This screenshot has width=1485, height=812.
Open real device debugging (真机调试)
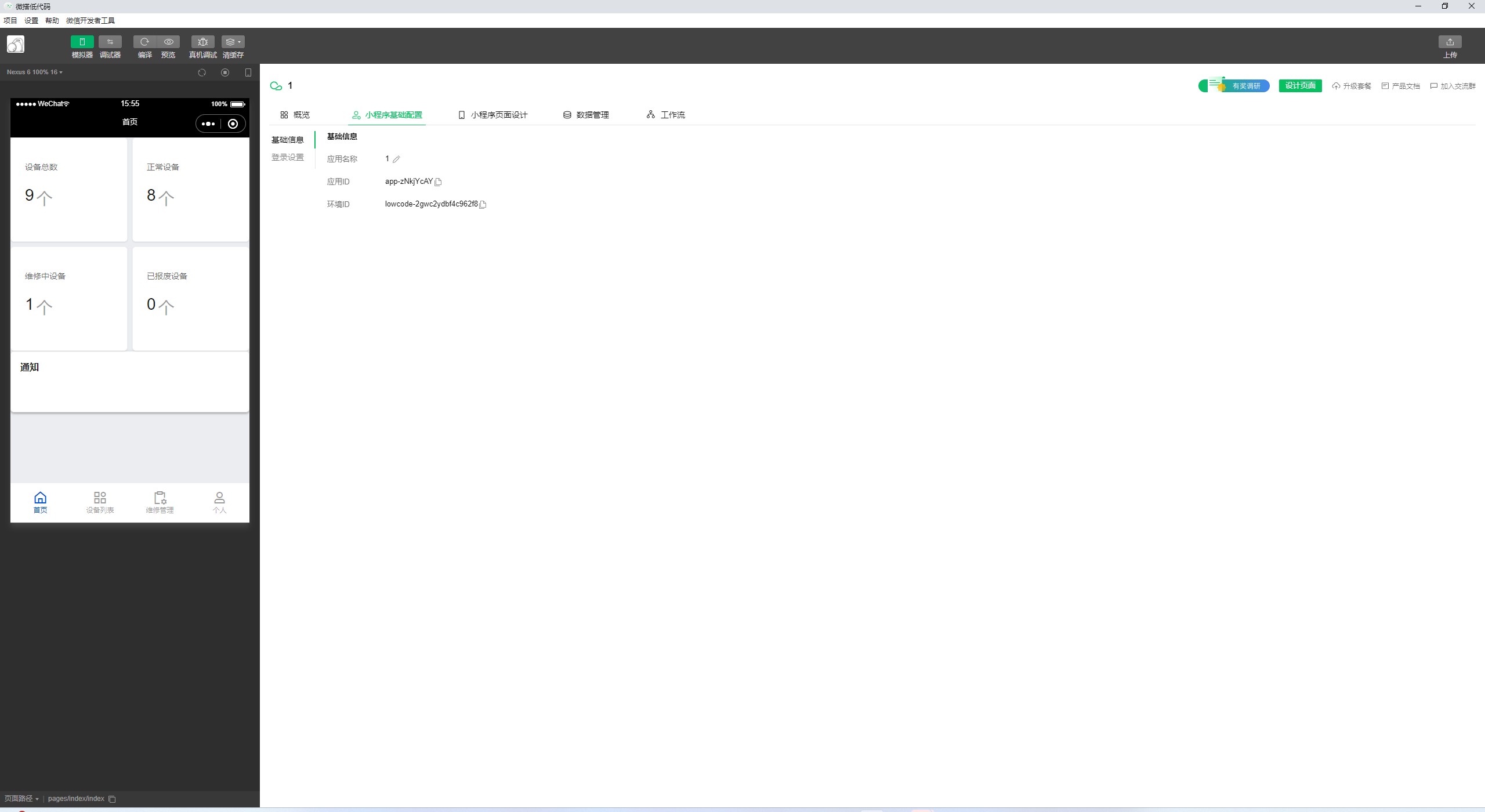point(202,42)
